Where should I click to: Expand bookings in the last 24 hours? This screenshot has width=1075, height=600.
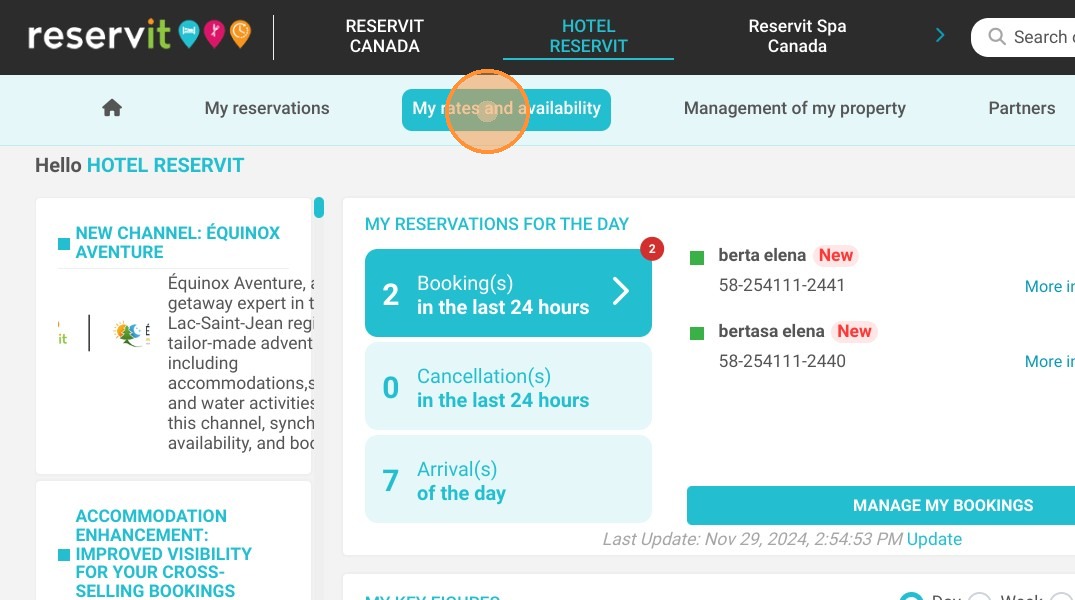[508, 293]
